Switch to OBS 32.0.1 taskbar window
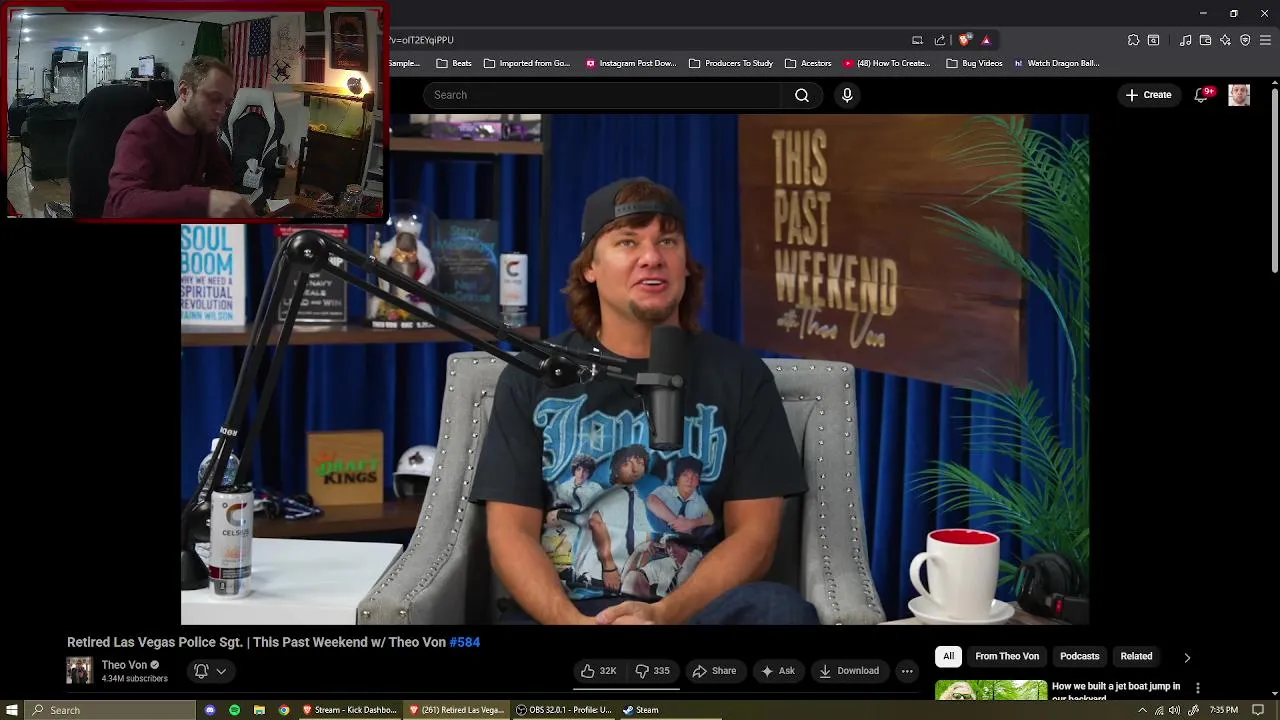 click(564, 710)
